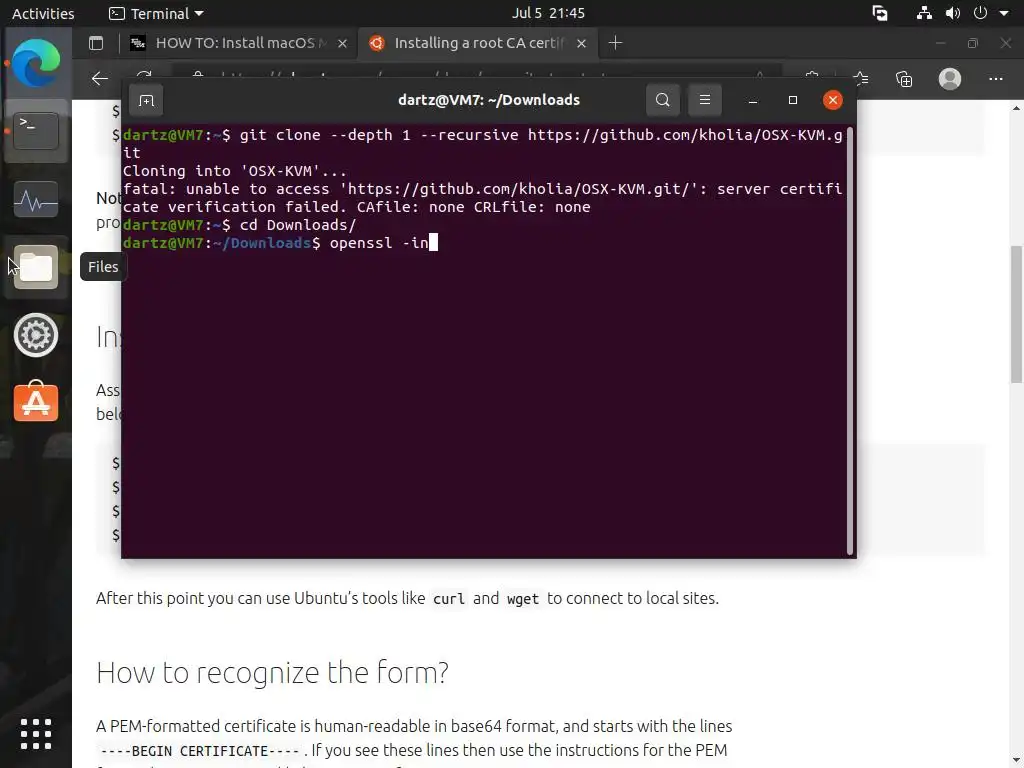Open the Terminal app menu dropdown
Viewport: 1024px width, 768px height.
pos(156,13)
